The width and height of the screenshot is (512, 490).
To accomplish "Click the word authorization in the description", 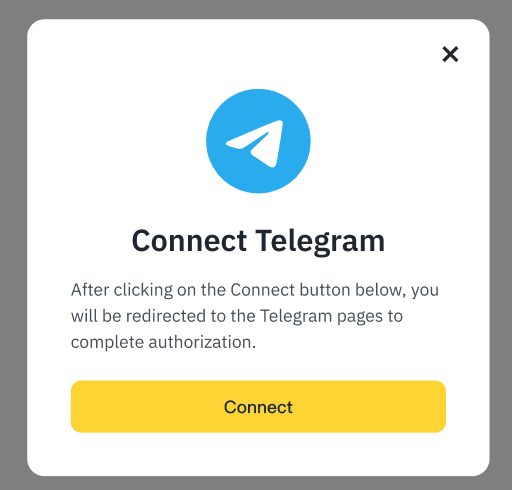I will (202, 342).
